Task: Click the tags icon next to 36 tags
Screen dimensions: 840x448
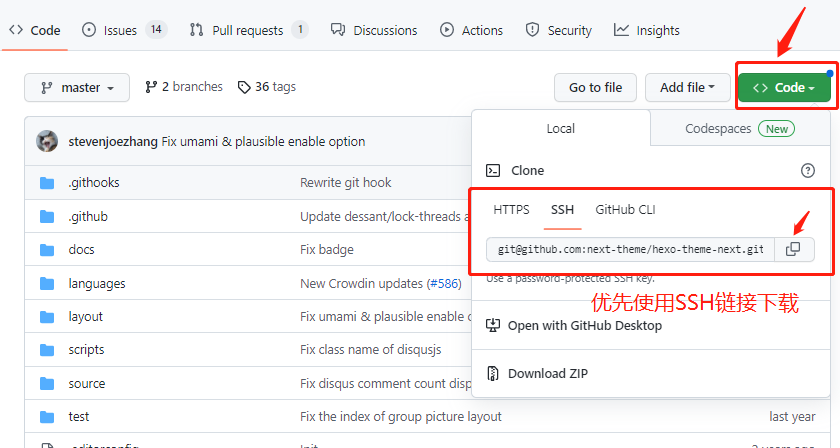Action: click(x=244, y=87)
